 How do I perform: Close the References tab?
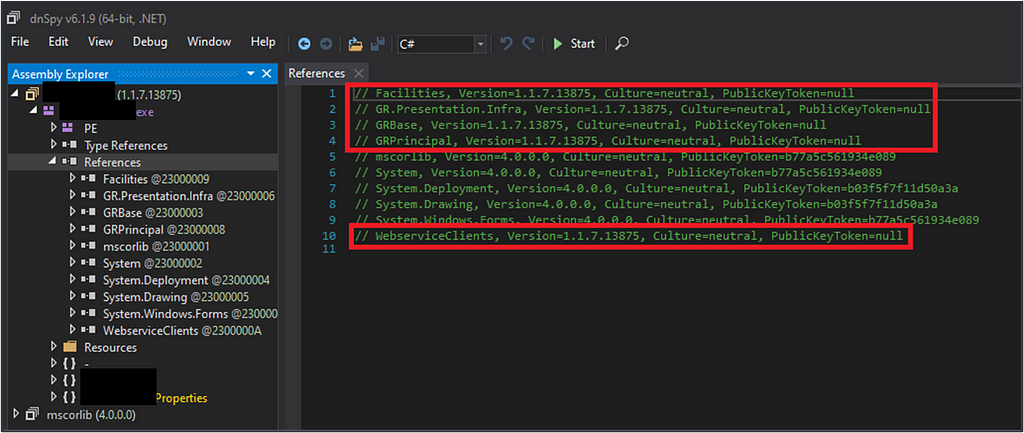pyautogui.click(x=359, y=74)
